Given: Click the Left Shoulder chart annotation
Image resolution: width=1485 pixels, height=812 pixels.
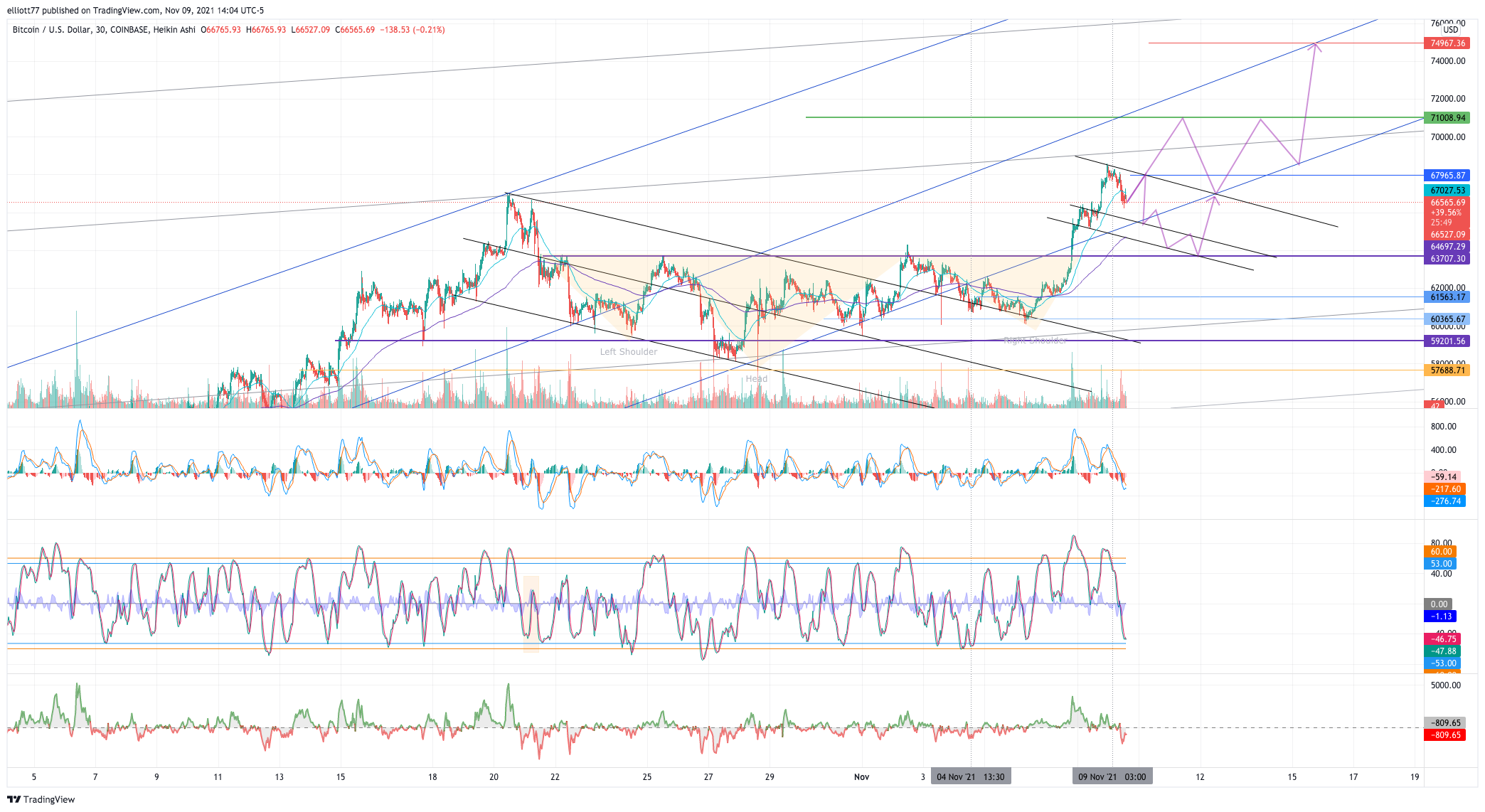Looking at the screenshot, I should coord(629,352).
